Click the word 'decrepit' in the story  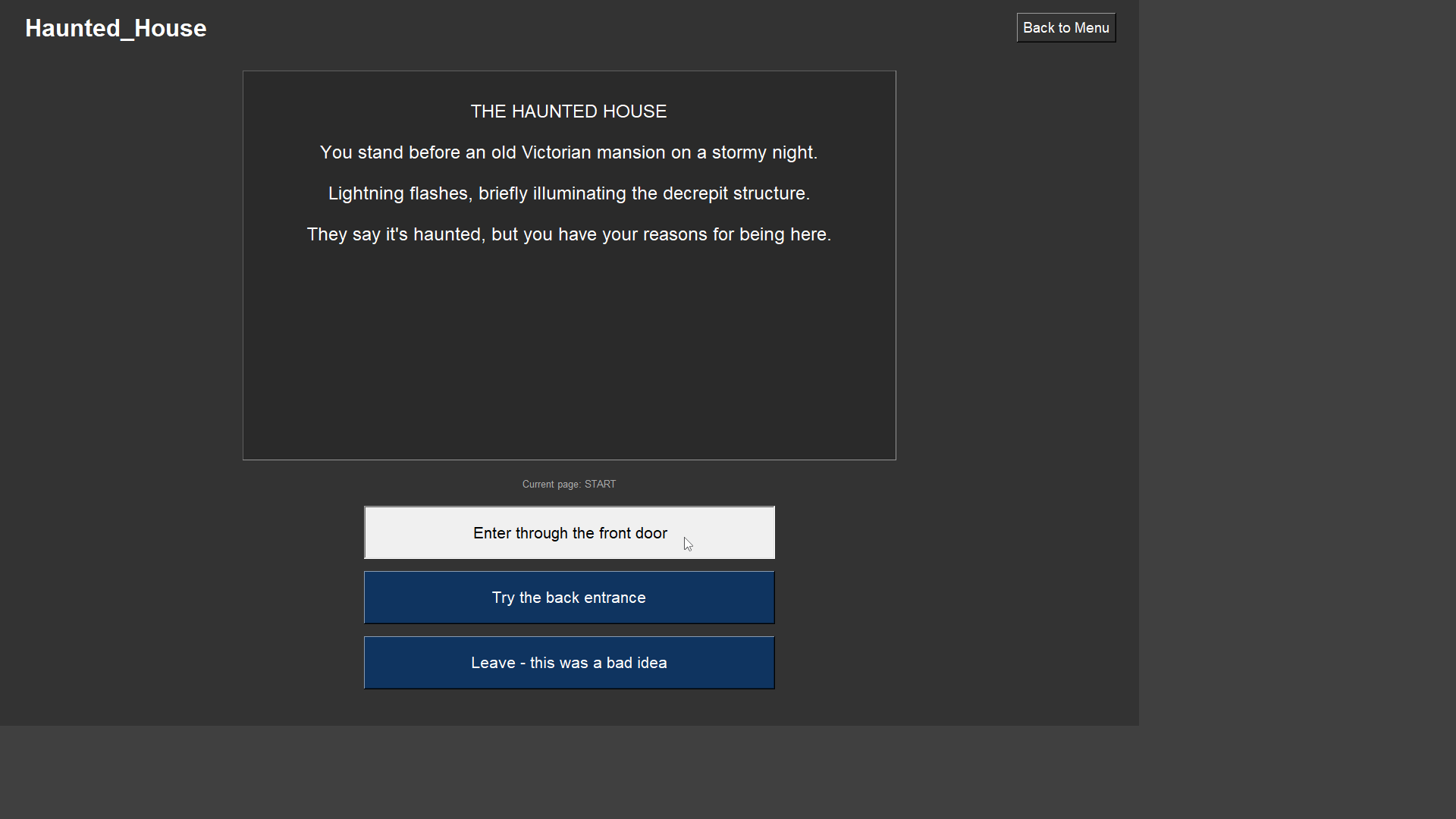[x=695, y=193]
